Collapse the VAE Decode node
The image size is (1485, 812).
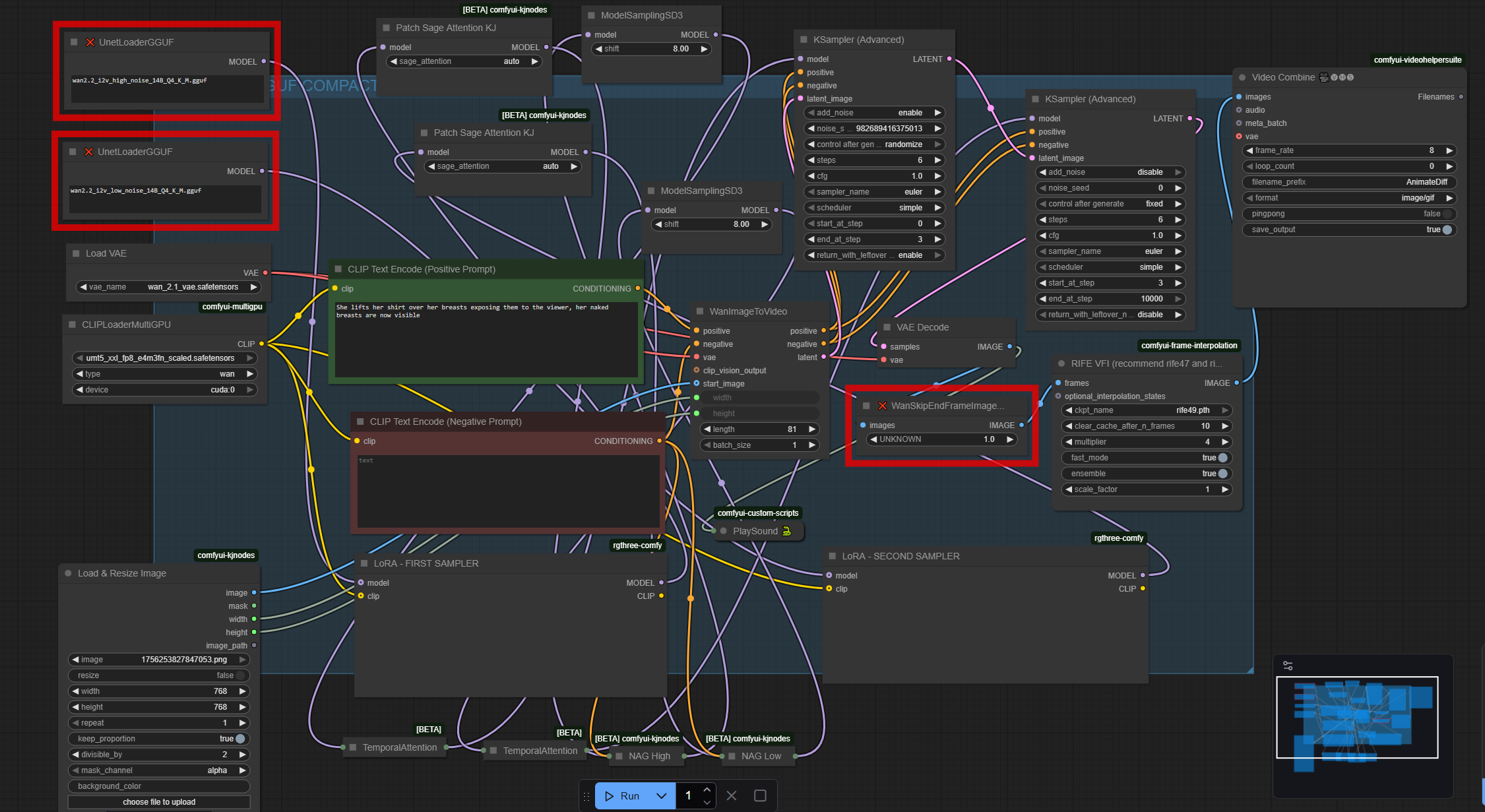[887, 327]
